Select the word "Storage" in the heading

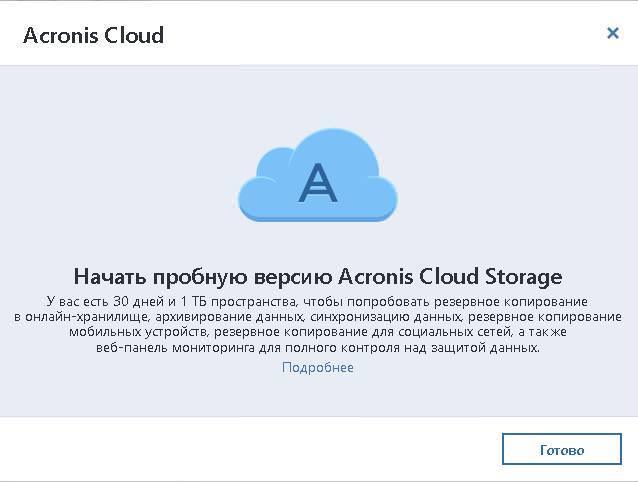pyautogui.click(x=523, y=278)
